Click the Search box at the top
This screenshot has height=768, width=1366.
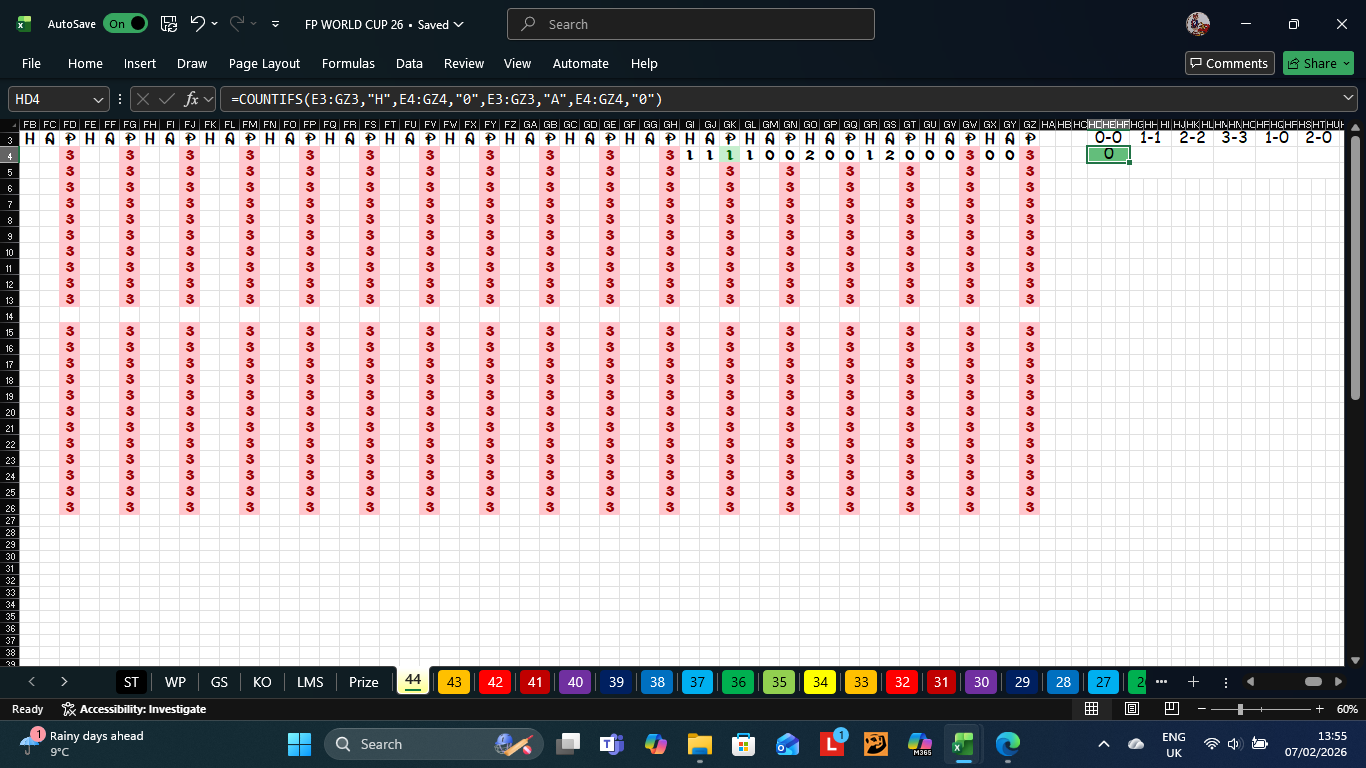691,23
